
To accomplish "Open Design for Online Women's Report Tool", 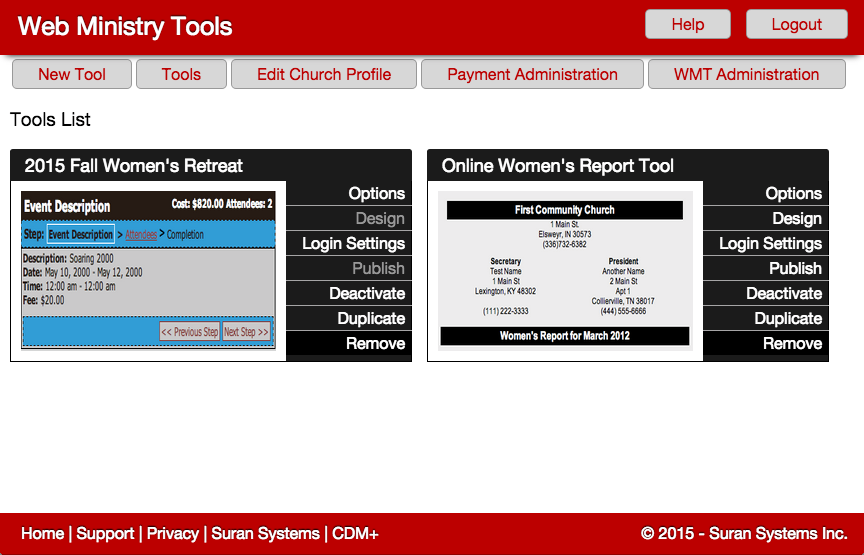I will [x=796, y=219].
